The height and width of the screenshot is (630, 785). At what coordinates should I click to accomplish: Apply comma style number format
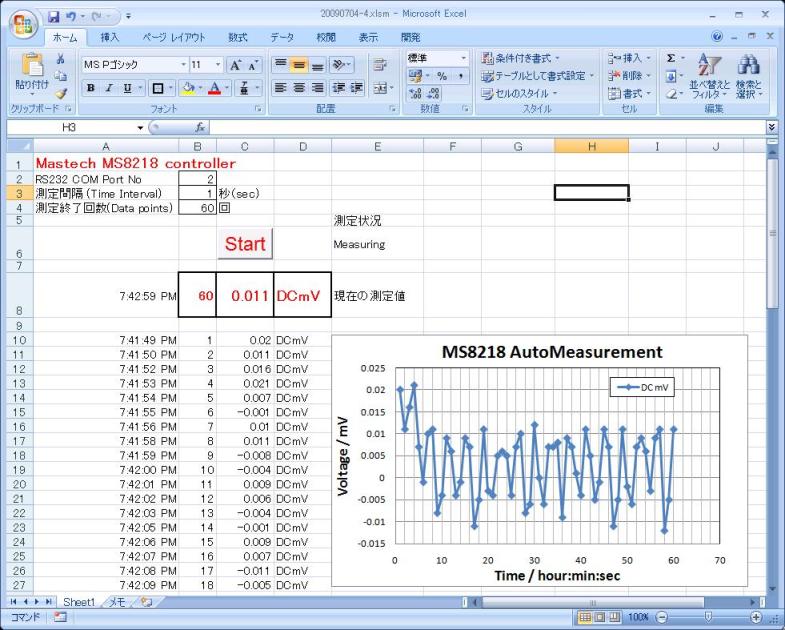461,76
